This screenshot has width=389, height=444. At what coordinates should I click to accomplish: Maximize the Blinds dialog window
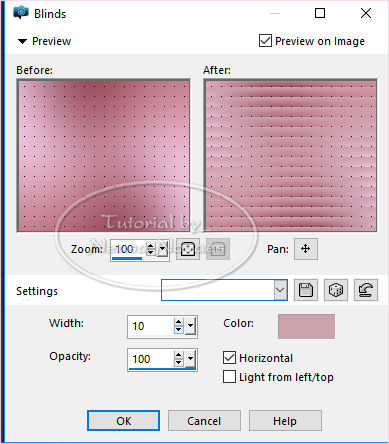(x=320, y=13)
